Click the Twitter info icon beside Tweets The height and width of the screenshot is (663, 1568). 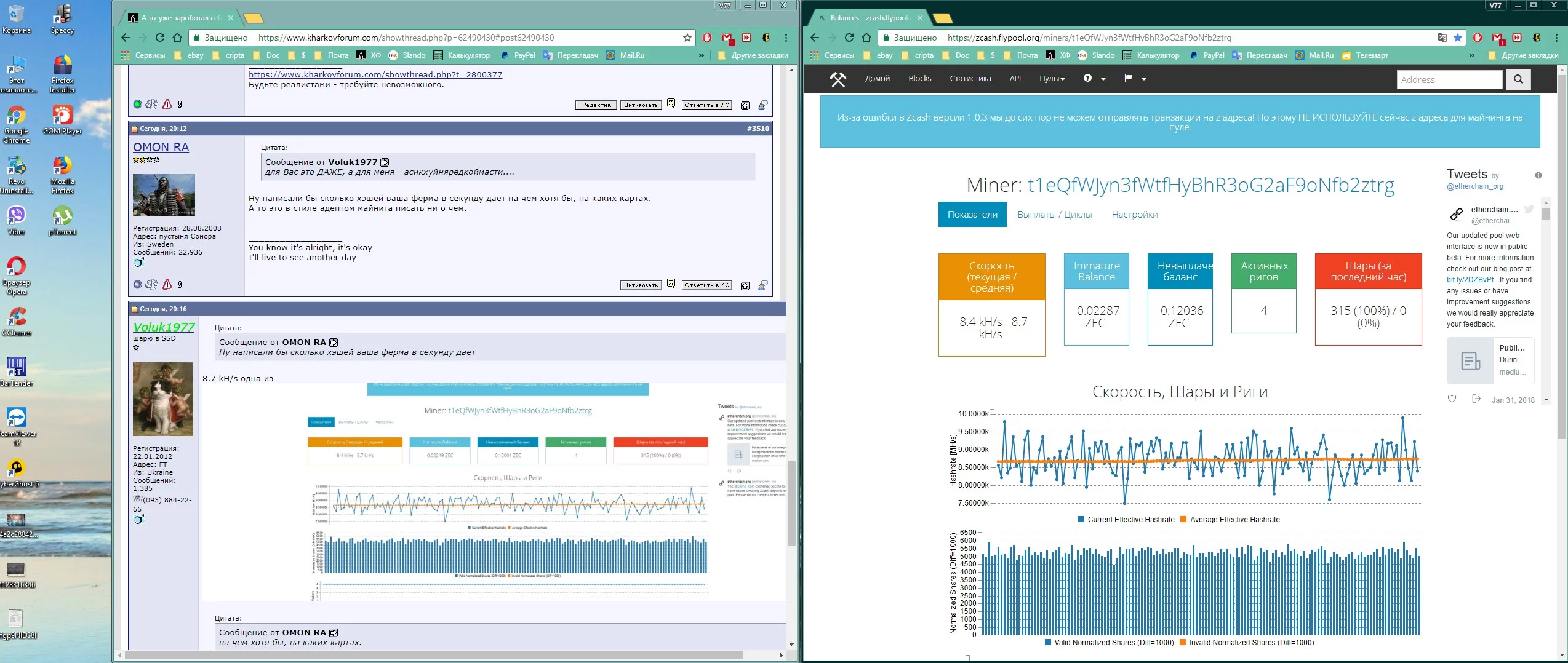point(1538,175)
